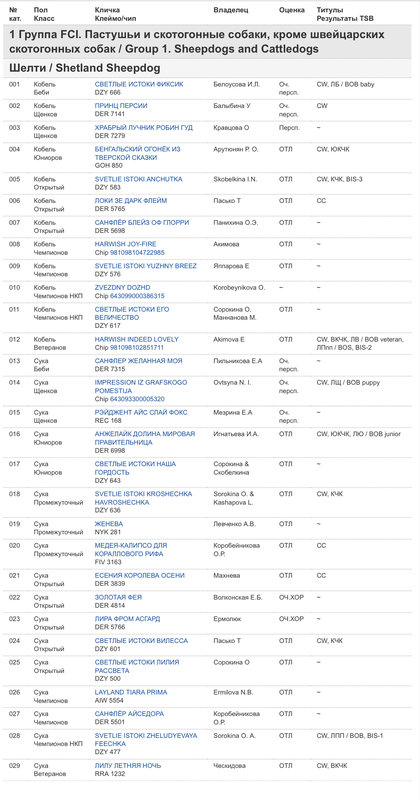Open ZVEZDNY DOZHD entry
This screenshot has height=800, width=420.
coord(122,288)
